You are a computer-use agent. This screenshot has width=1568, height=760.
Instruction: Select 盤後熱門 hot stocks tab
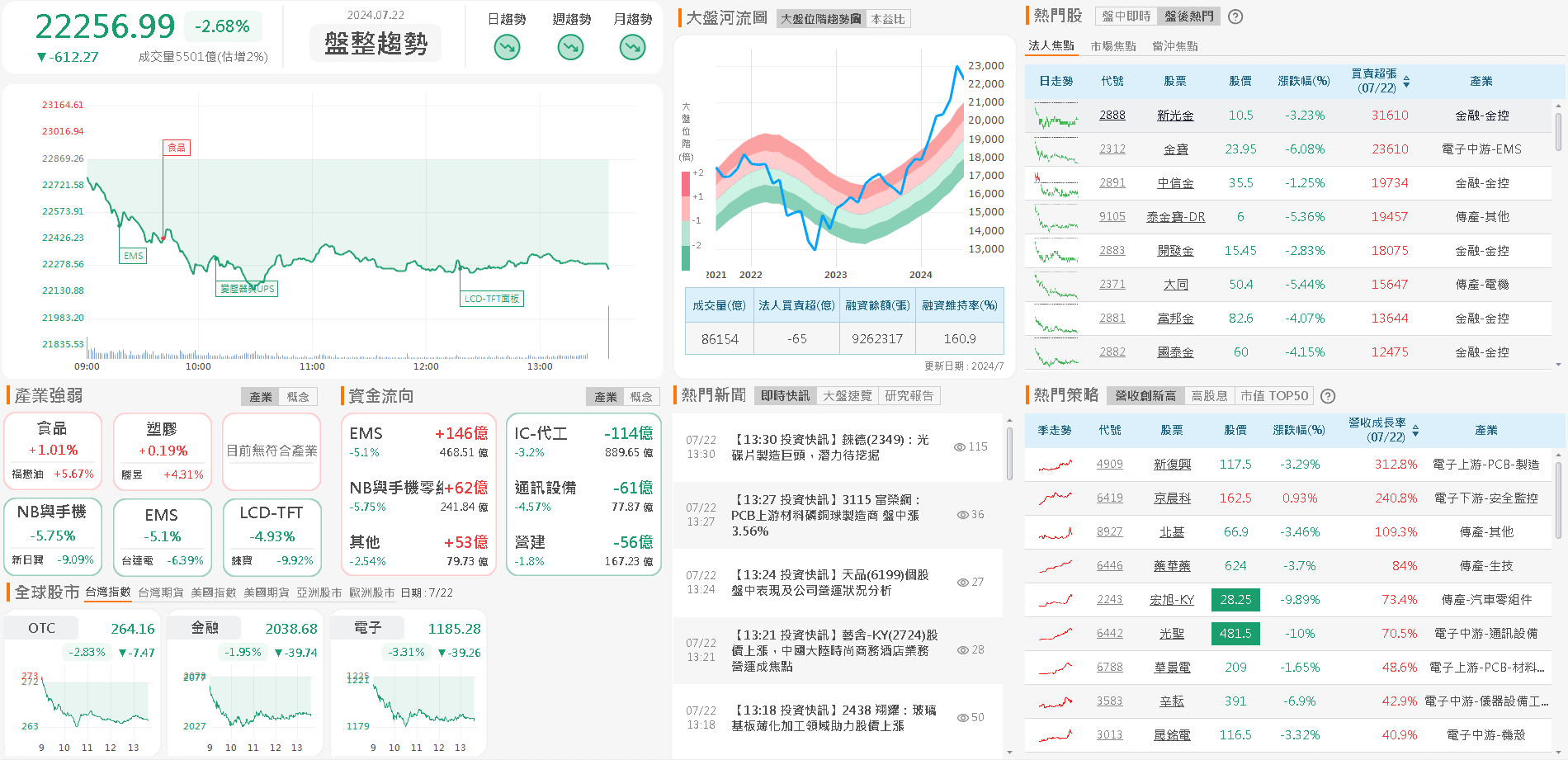[x=1188, y=16]
